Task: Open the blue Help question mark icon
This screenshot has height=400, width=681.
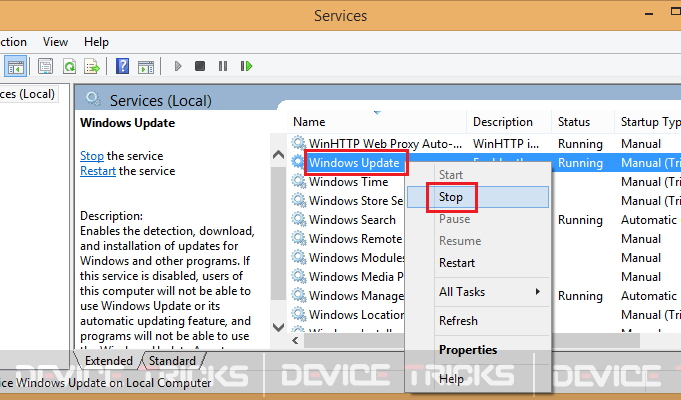Action: [x=122, y=66]
